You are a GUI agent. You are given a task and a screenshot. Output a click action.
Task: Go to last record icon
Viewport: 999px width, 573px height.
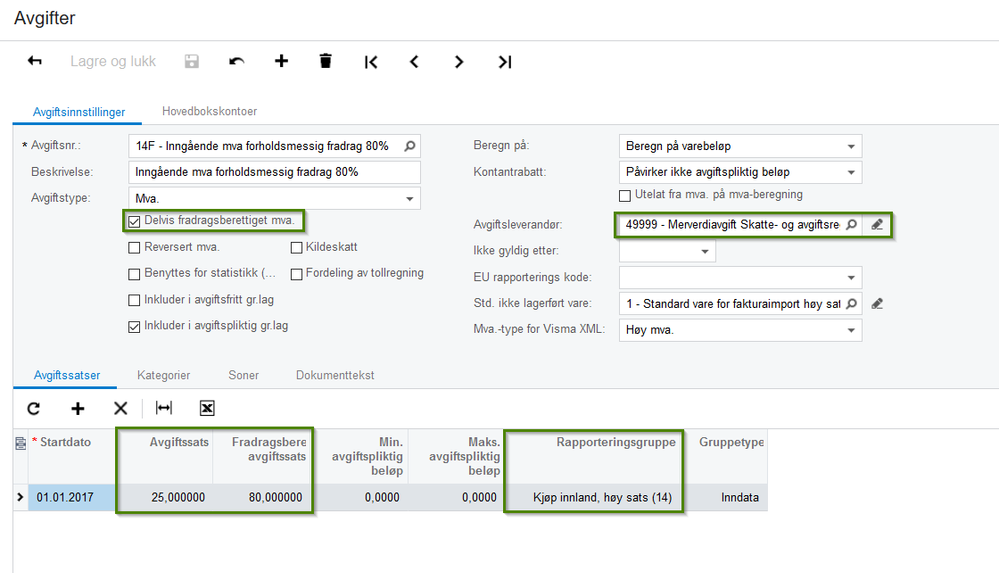coord(505,61)
